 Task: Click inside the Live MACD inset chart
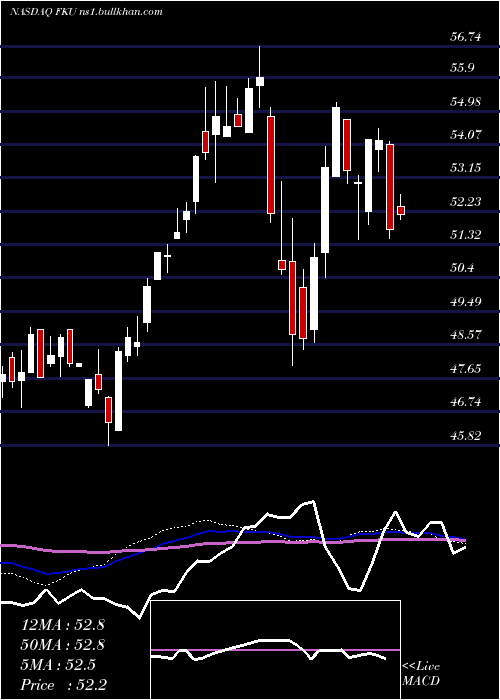point(276,650)
